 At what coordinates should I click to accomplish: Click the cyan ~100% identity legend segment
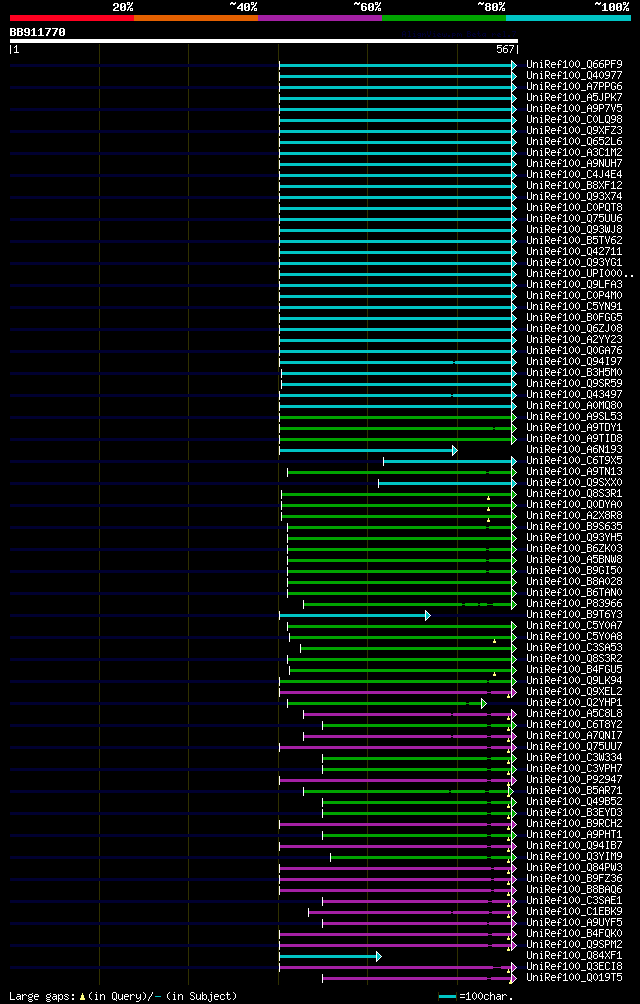click(x=568, y=17)
